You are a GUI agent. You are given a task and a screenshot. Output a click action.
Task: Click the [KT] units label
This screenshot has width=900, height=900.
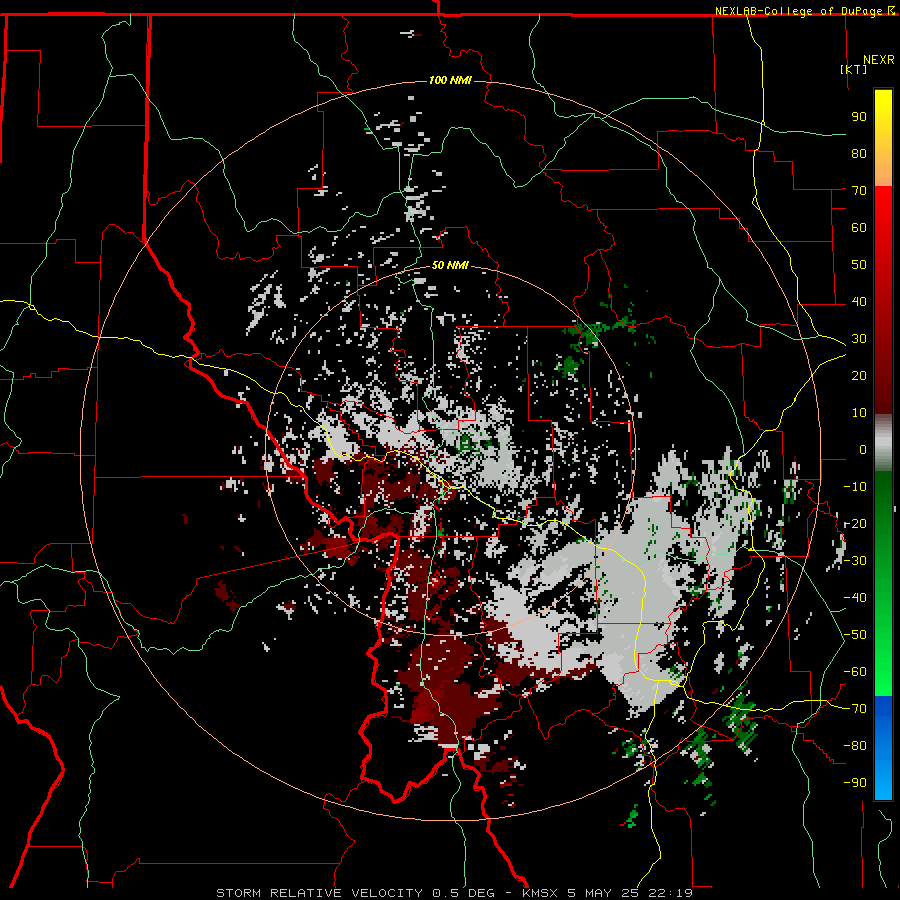click(x=854, y=69)
